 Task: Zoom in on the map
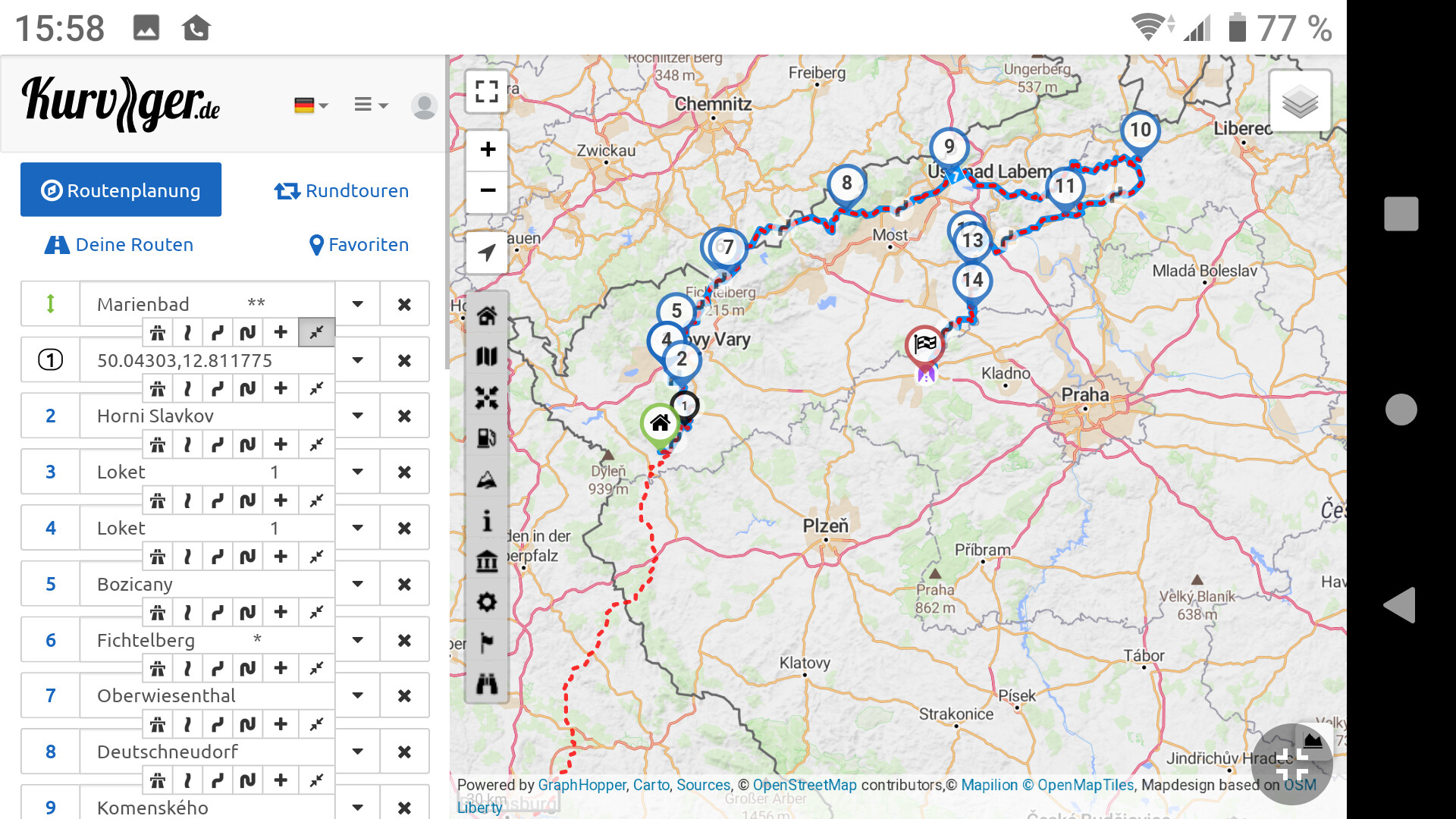point(488,149)
